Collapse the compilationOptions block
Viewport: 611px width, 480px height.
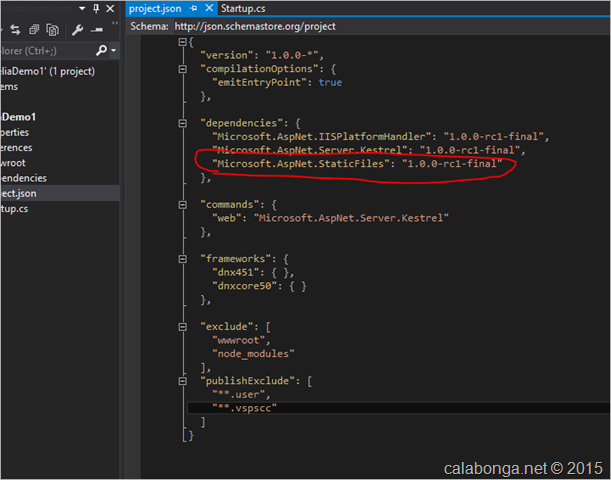182,69
